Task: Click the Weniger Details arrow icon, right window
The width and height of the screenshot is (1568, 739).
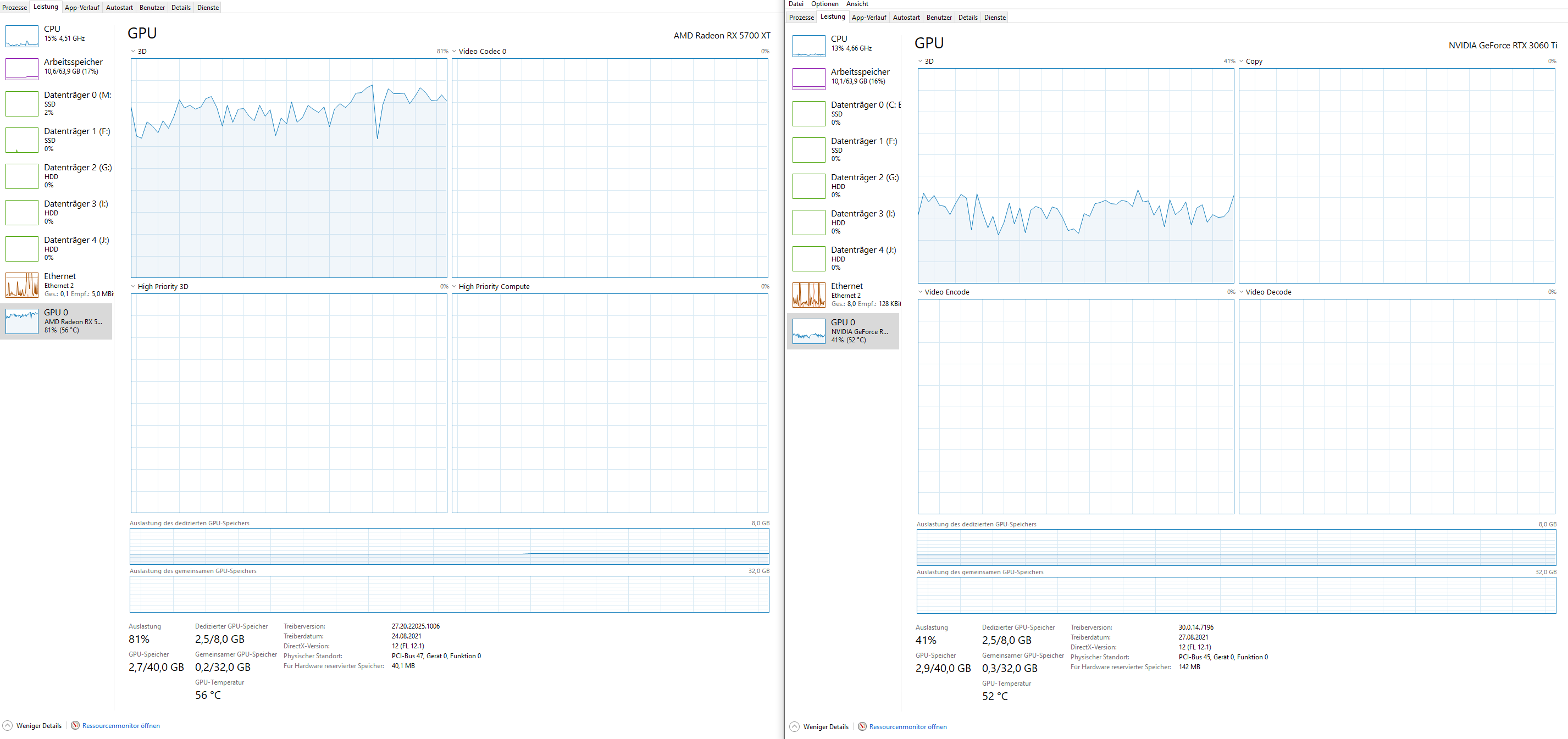Action: tap(794, 727)
